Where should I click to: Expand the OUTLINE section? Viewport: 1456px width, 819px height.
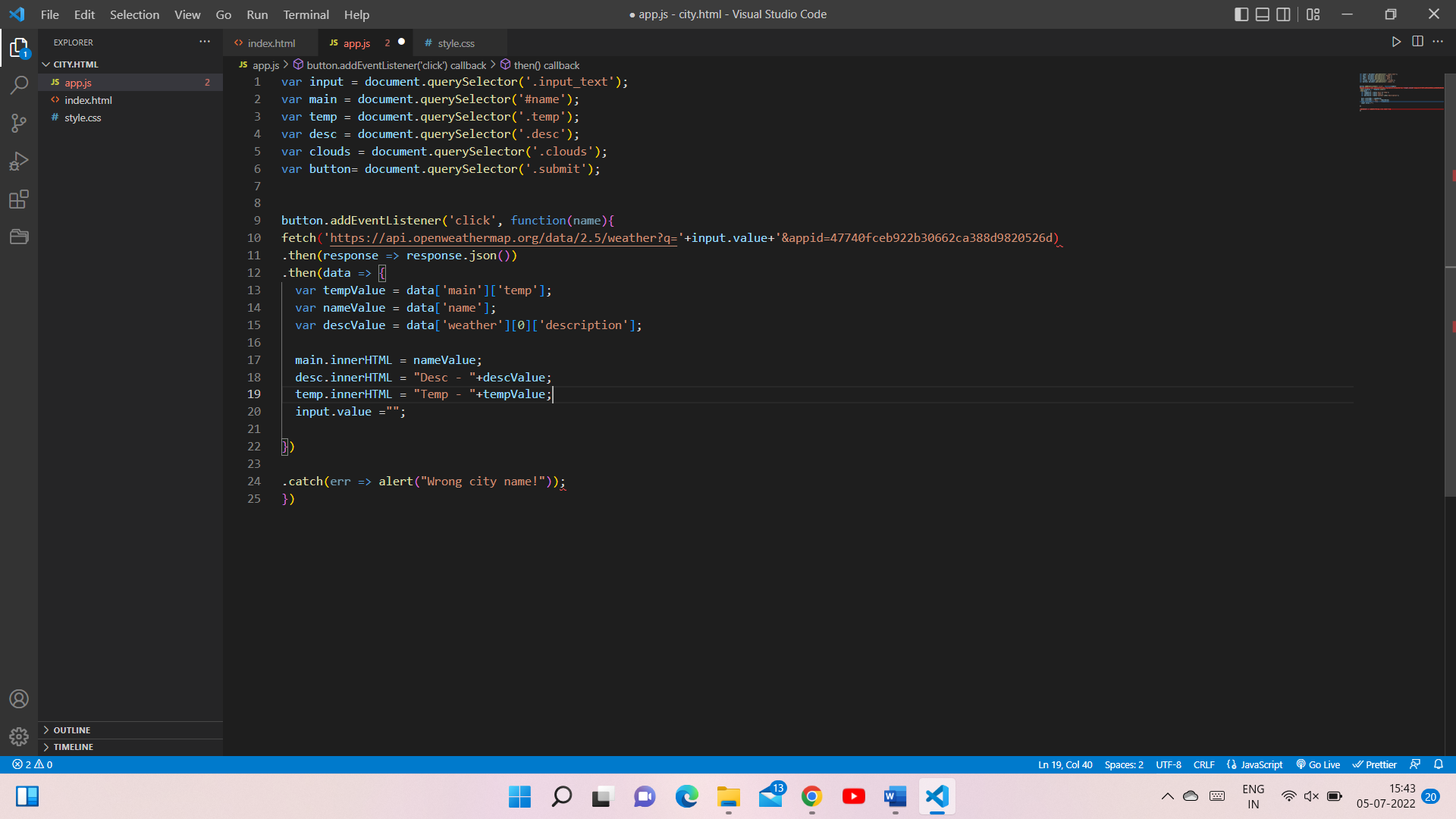pos(130,730)
